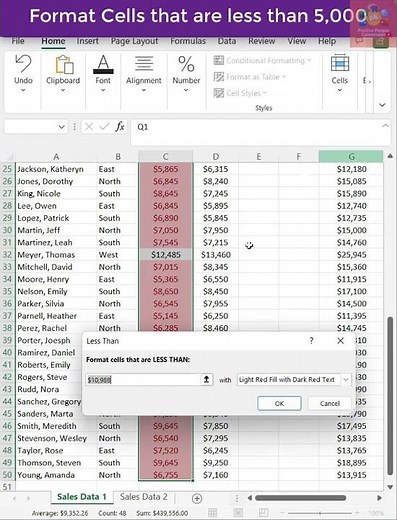Open the Help tab
Screen dimensions: 397x520
pos(327,41)
